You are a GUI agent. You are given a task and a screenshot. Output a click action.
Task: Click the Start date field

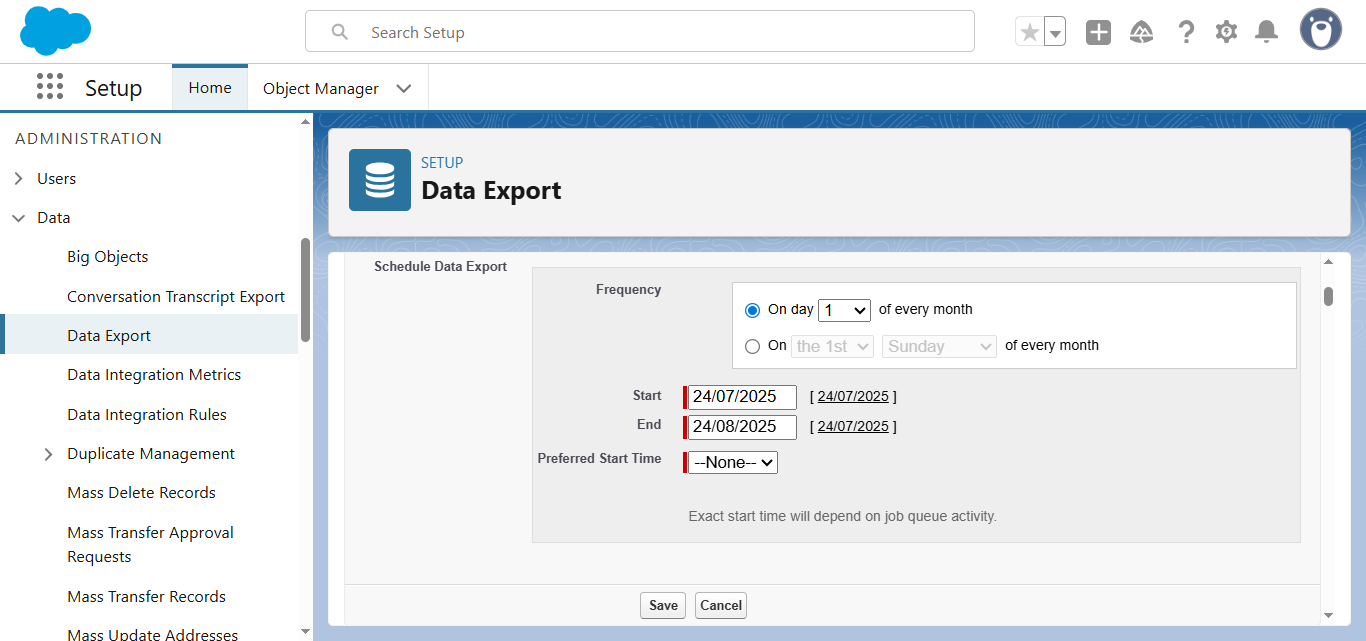click(x=742, y=397)
